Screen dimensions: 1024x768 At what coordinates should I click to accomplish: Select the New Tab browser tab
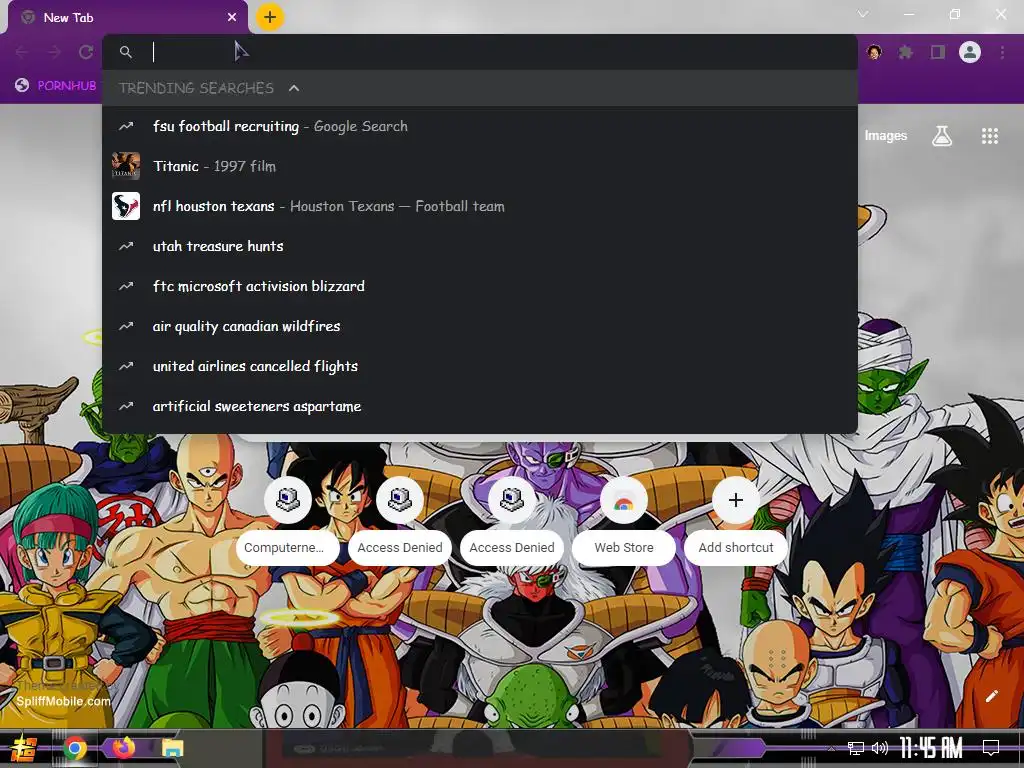128,18
